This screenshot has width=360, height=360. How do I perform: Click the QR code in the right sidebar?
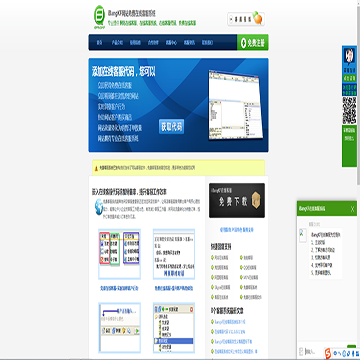pyautogui.click(x=349, y=110)
